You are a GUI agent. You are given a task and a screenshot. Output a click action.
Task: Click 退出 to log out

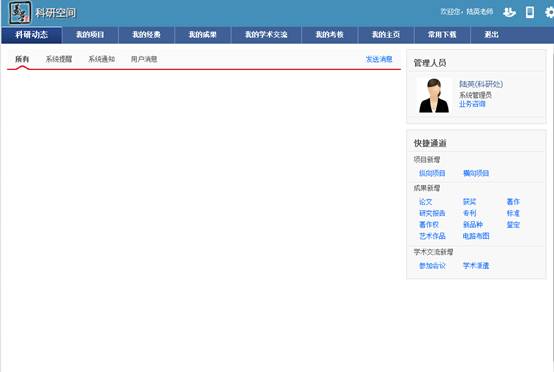tap(491, 35)
